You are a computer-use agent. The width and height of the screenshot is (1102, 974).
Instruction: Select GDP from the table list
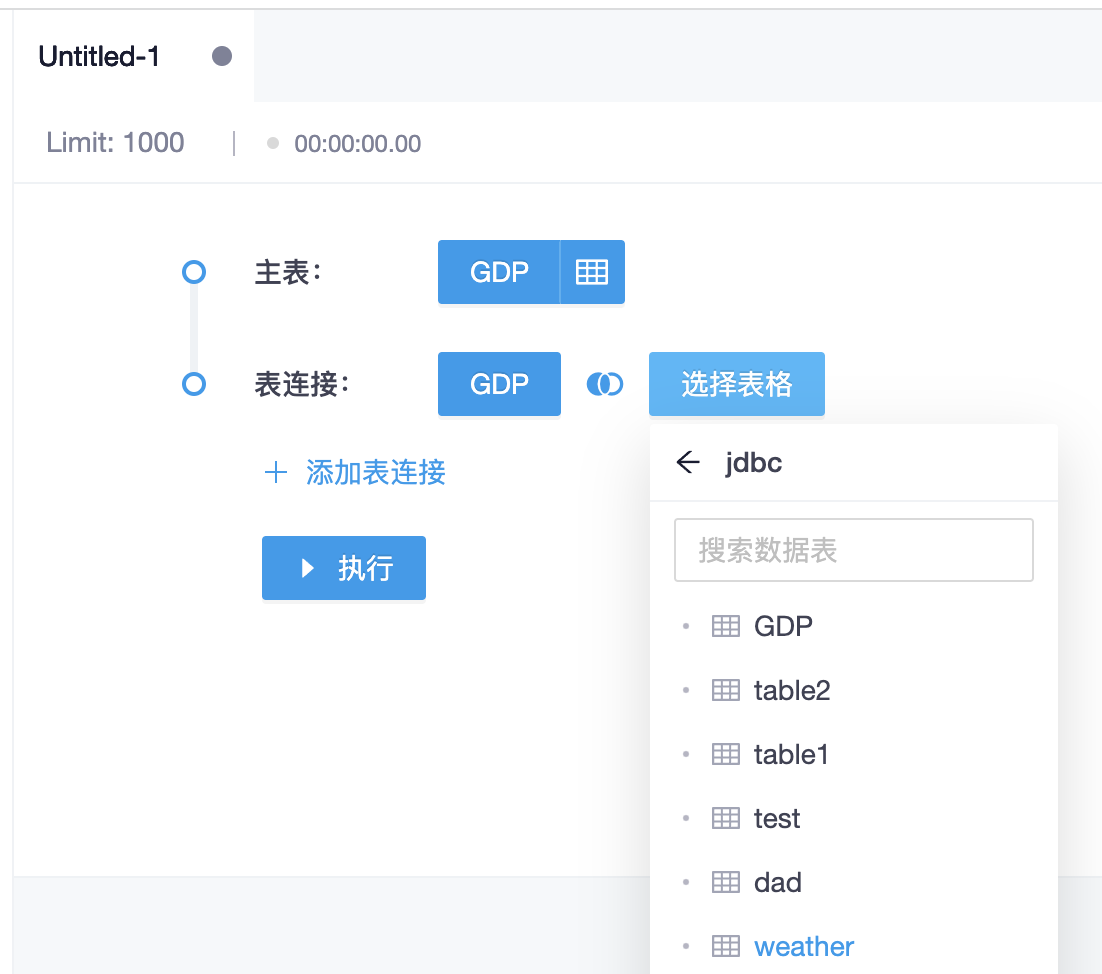(x=783, y=626)
